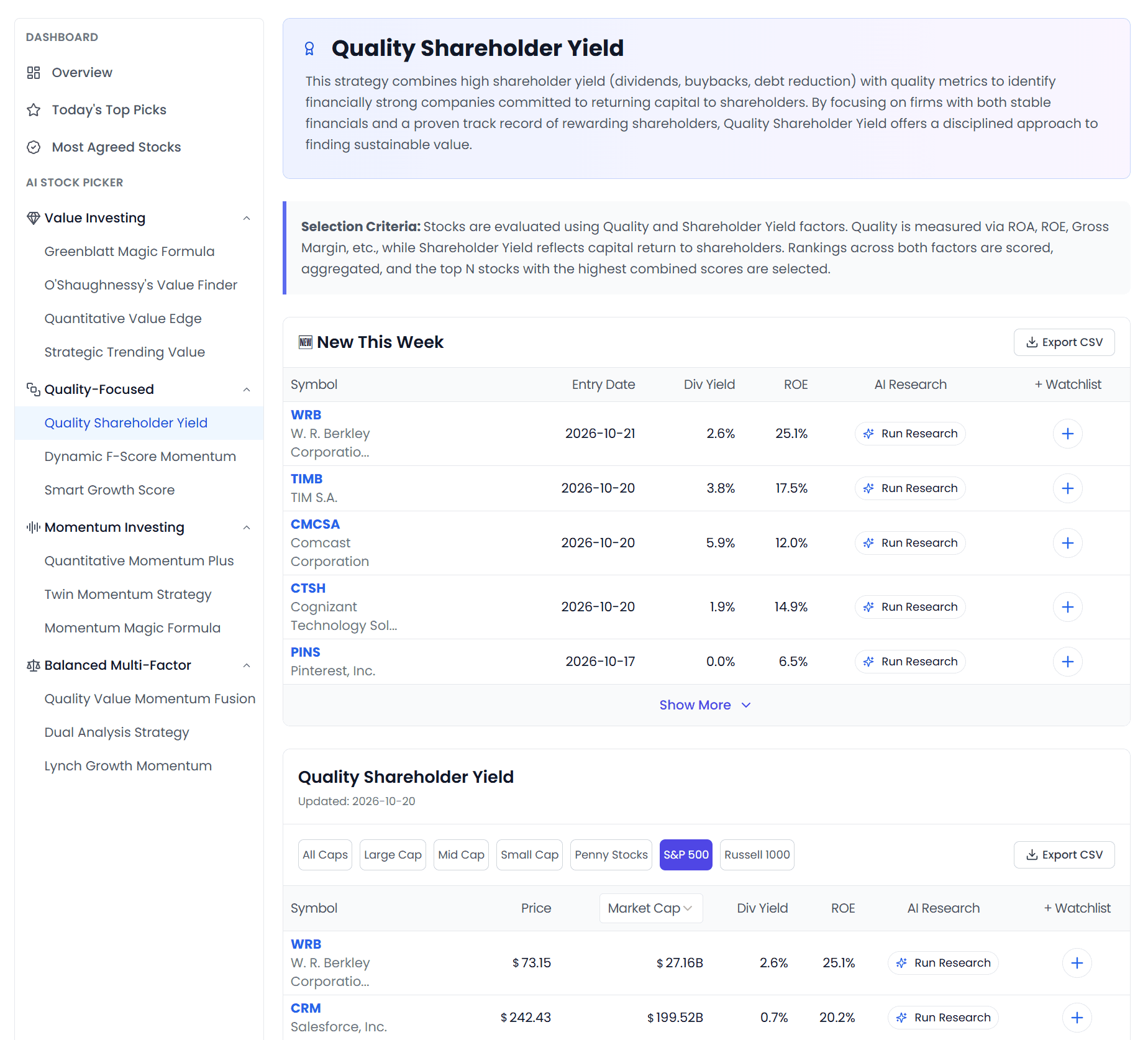The width and height of the screenshot is (1148, 1040).
Task: Select the S&P 500 filter
Action: coord(686,855)
